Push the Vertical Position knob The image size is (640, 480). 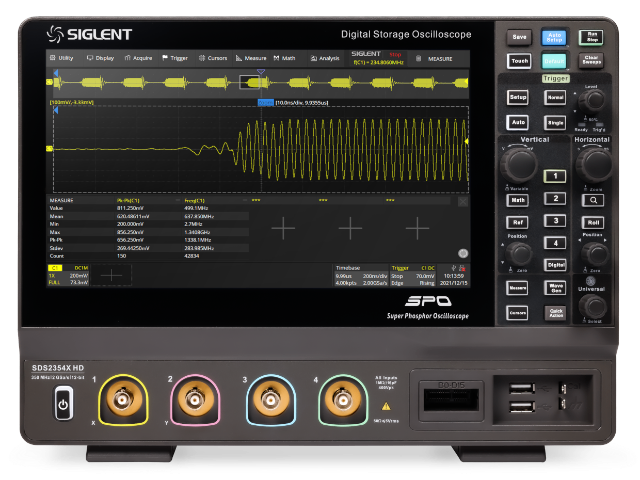tap(519, 253)
